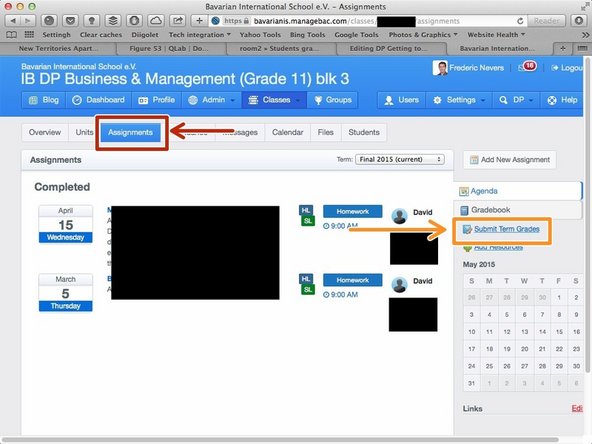Open the Classes dropdown menu
This screenshot has width=592, height=444.
pos(274,100)
